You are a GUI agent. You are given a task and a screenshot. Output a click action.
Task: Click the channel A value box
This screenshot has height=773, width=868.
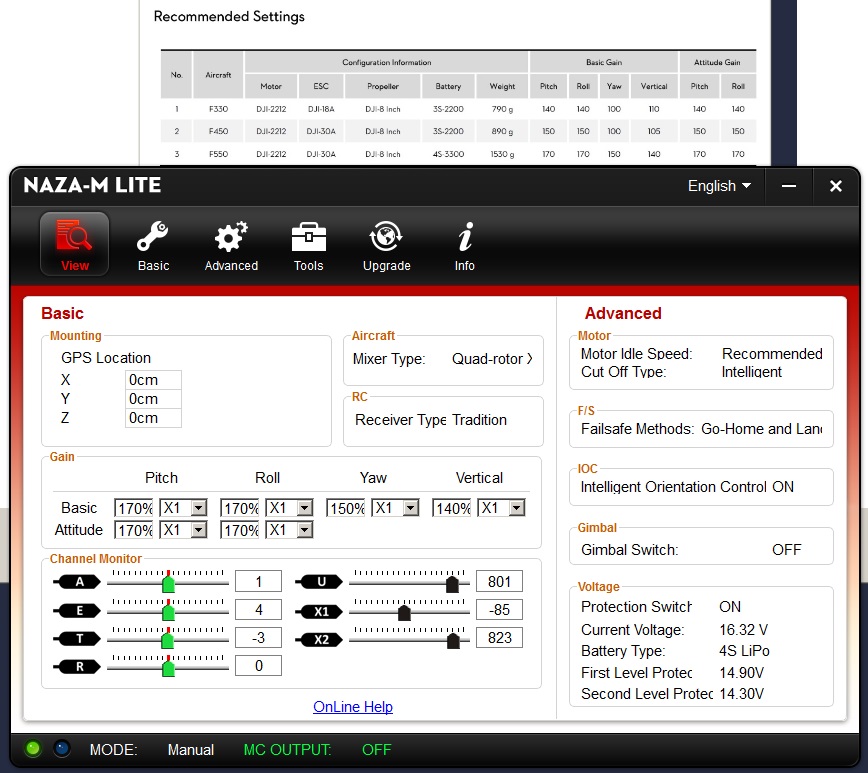click(x=259, y=581)
